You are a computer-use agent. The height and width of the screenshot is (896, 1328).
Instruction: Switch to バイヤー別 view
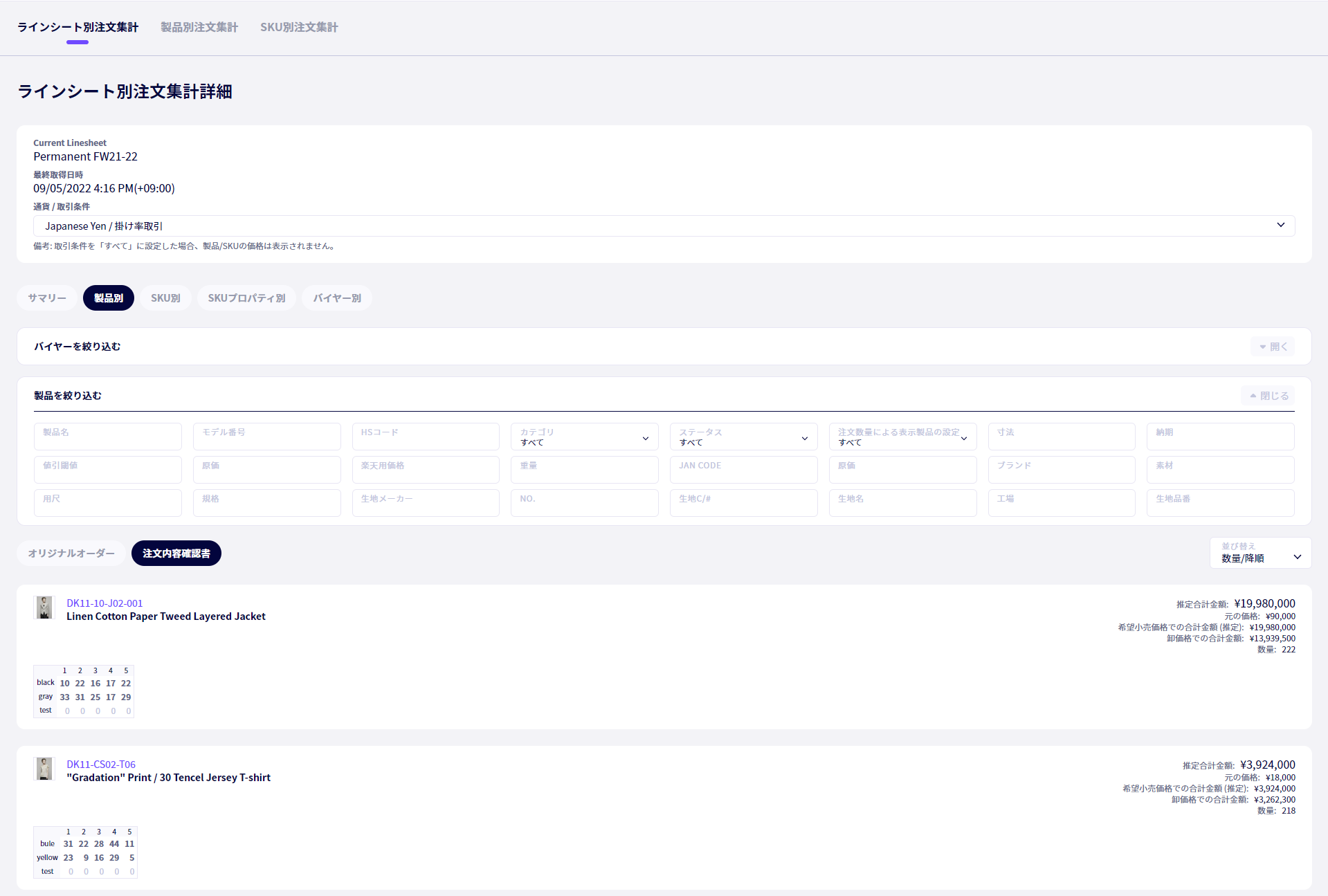pos(337,298)
